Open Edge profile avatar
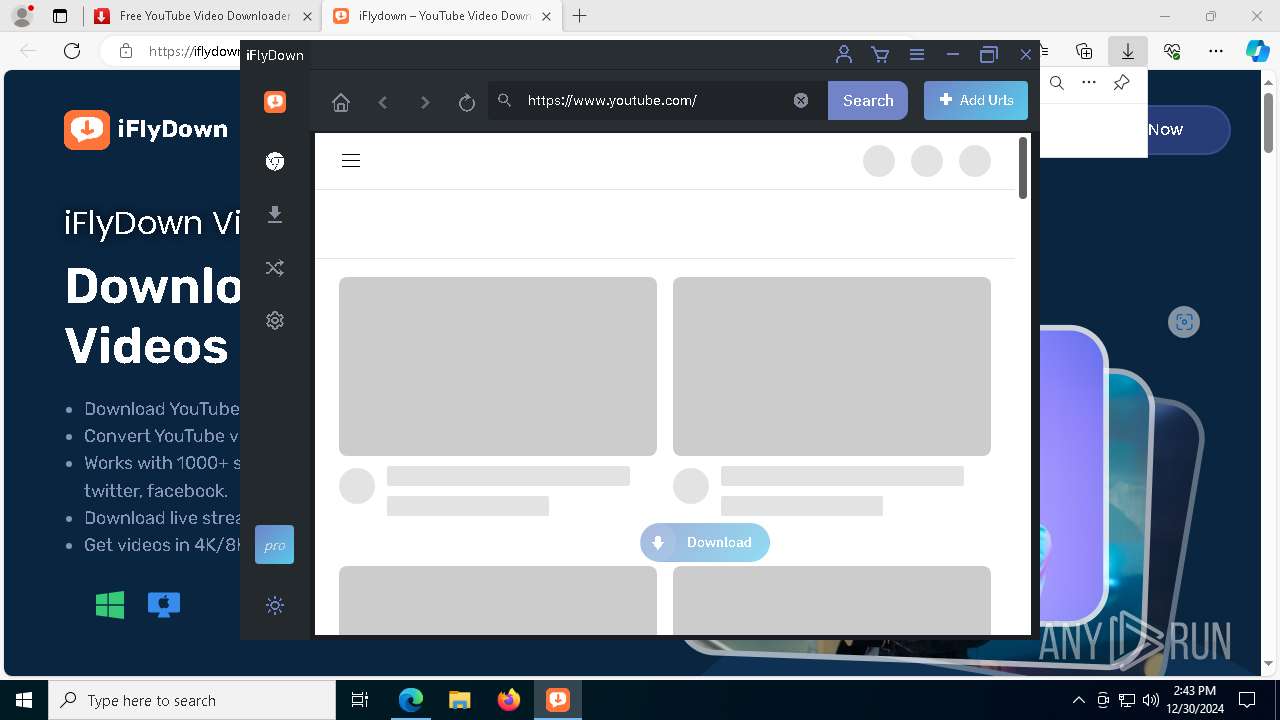This screenshot has height=720, width=1280. click(22, 16)
